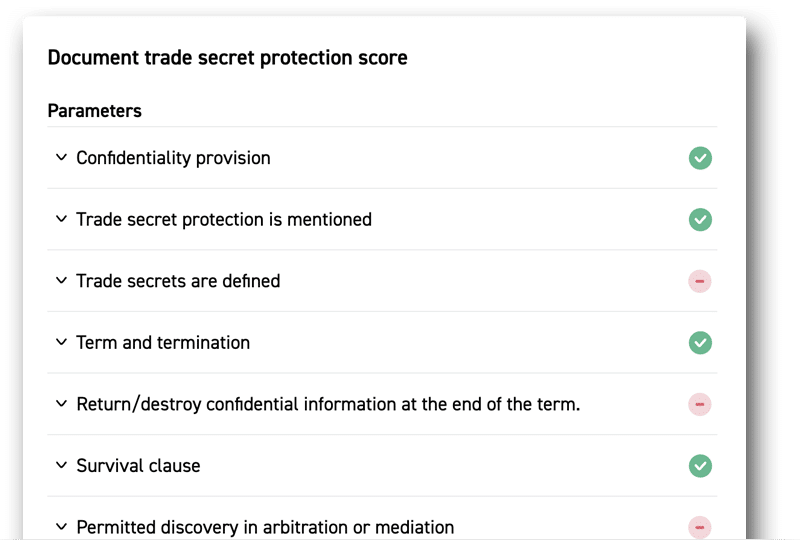Viewport: 800px width, 540px height.
Task: Click red minus icon for Trade secrets are defined
Action: (700, 281)
